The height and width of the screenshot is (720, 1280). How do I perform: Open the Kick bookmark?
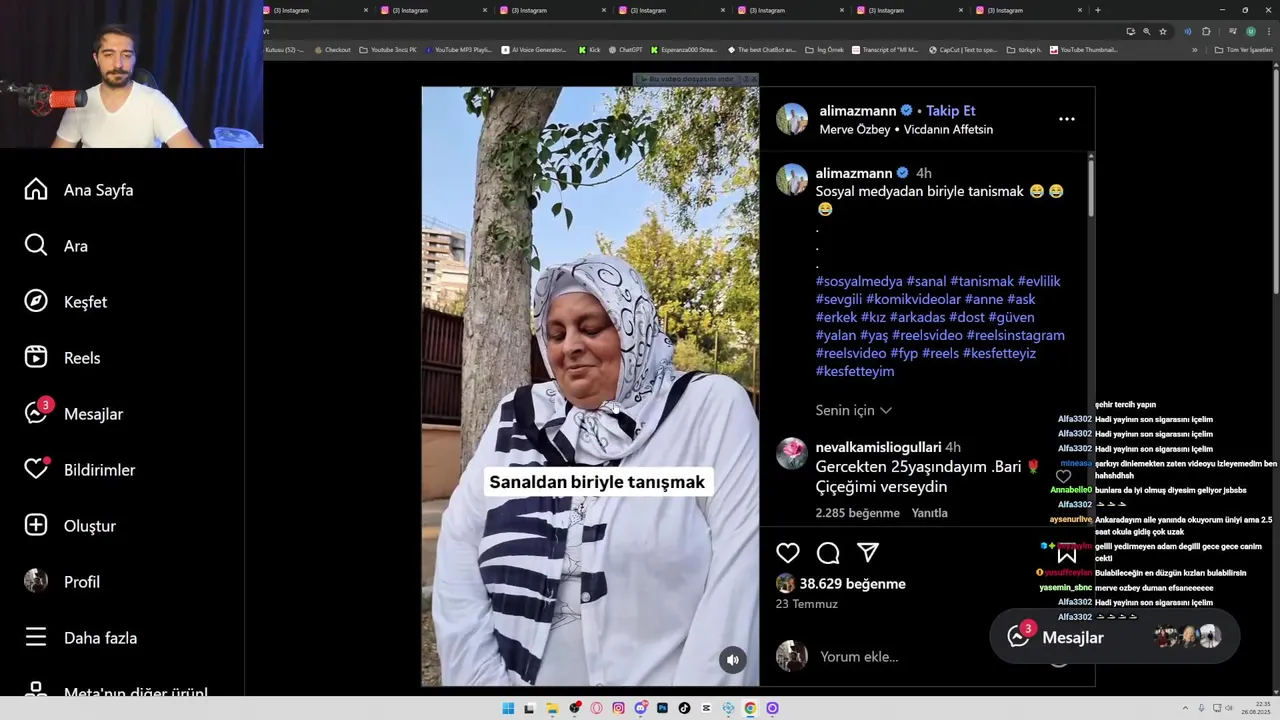589,50
